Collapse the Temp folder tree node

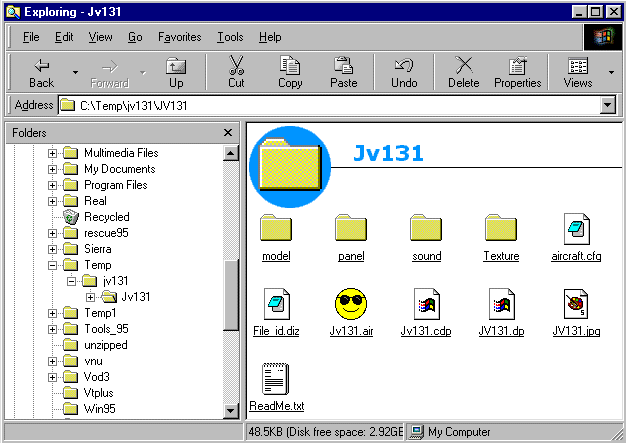tap(53, 265)
